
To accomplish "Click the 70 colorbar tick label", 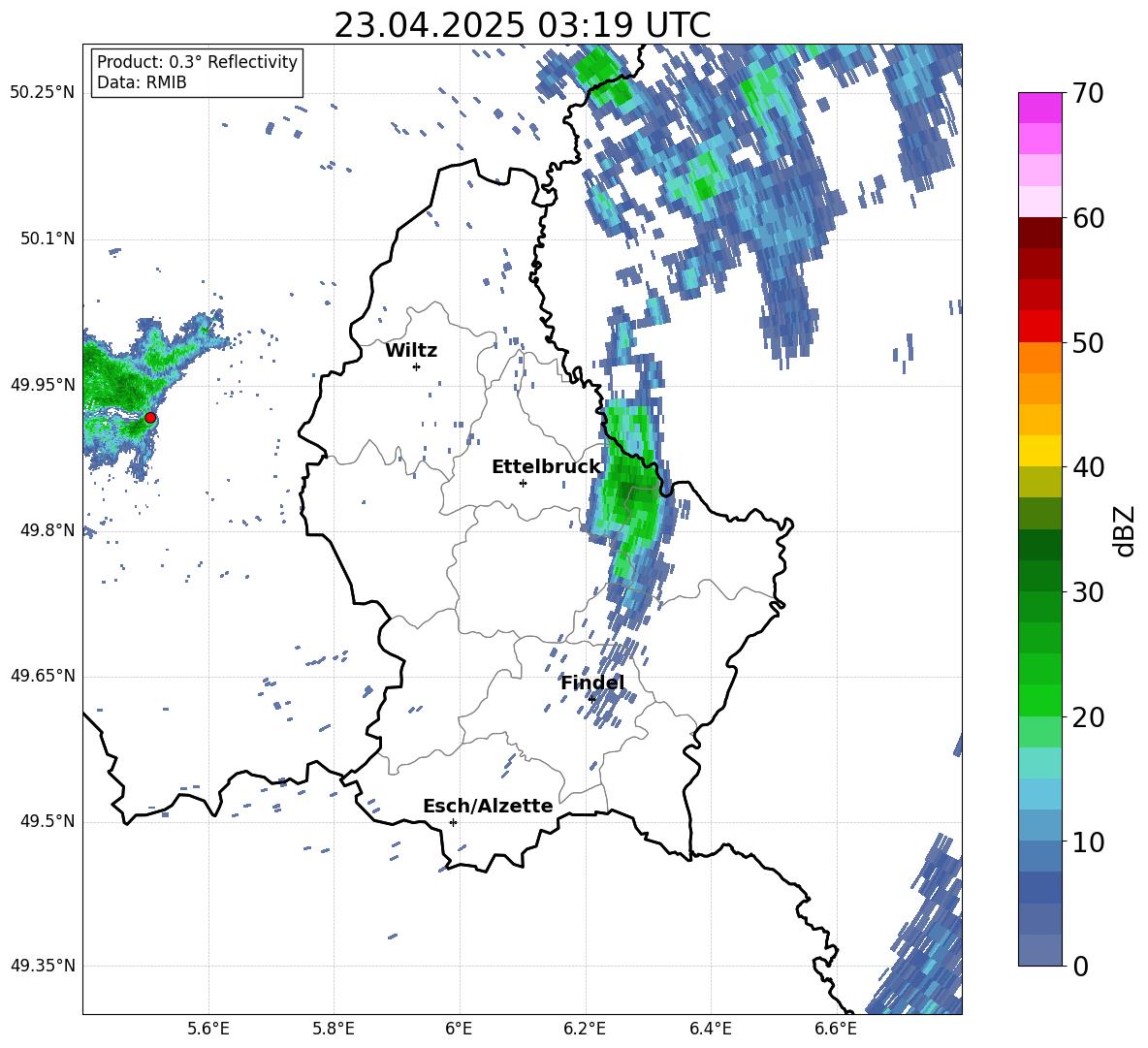I will click(1088, 94).
